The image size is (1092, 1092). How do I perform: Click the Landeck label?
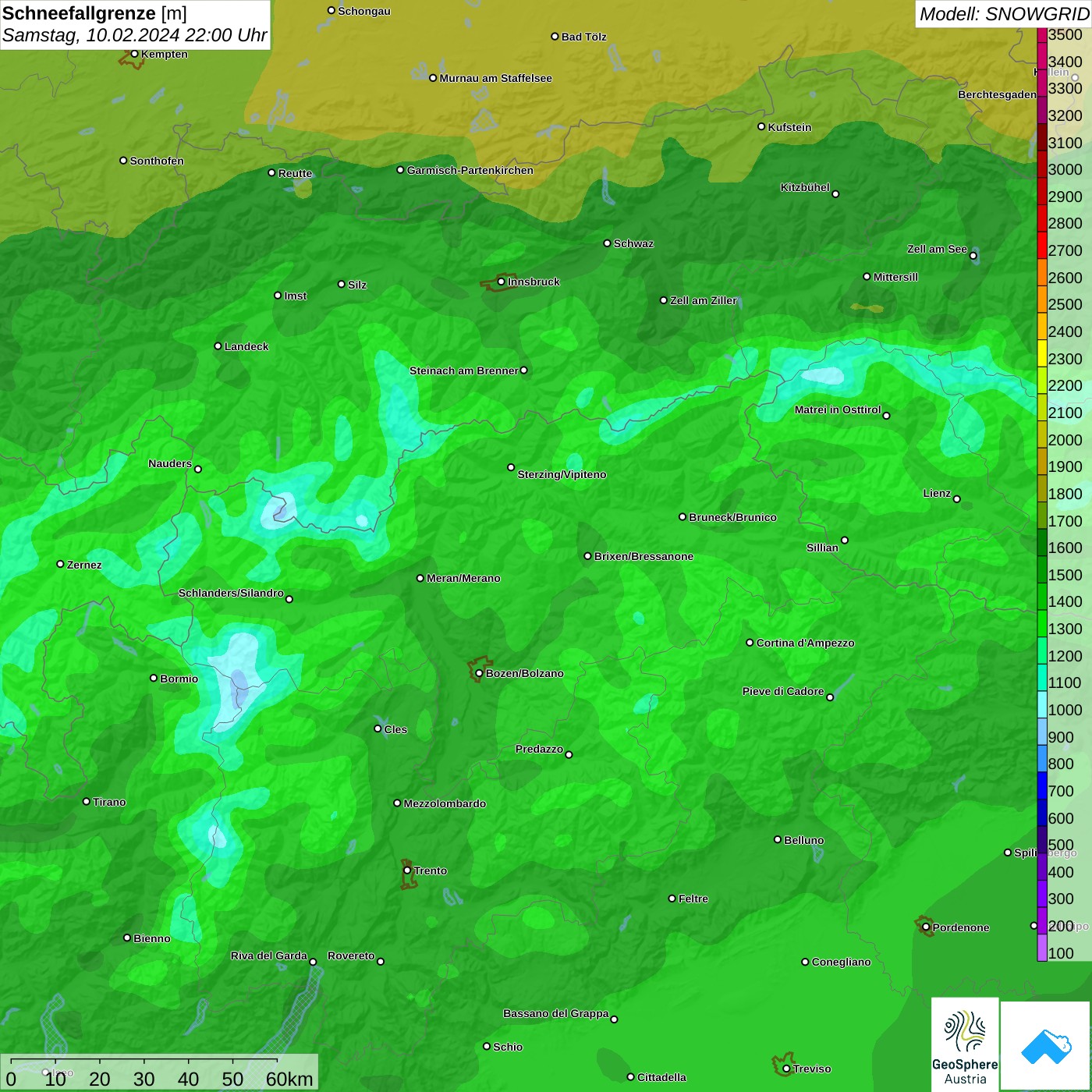(246, 346)
